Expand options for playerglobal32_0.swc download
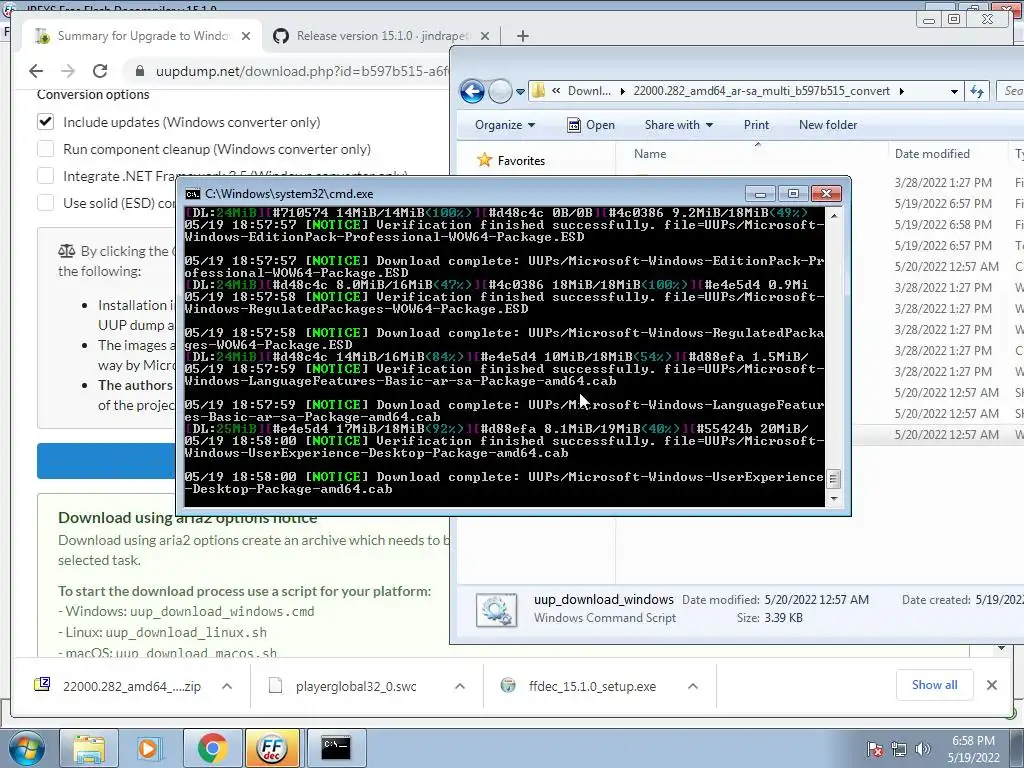Image resolution: width=1024 pixels, height=768 pixels. pyautogui.click(x=460, y=686)
